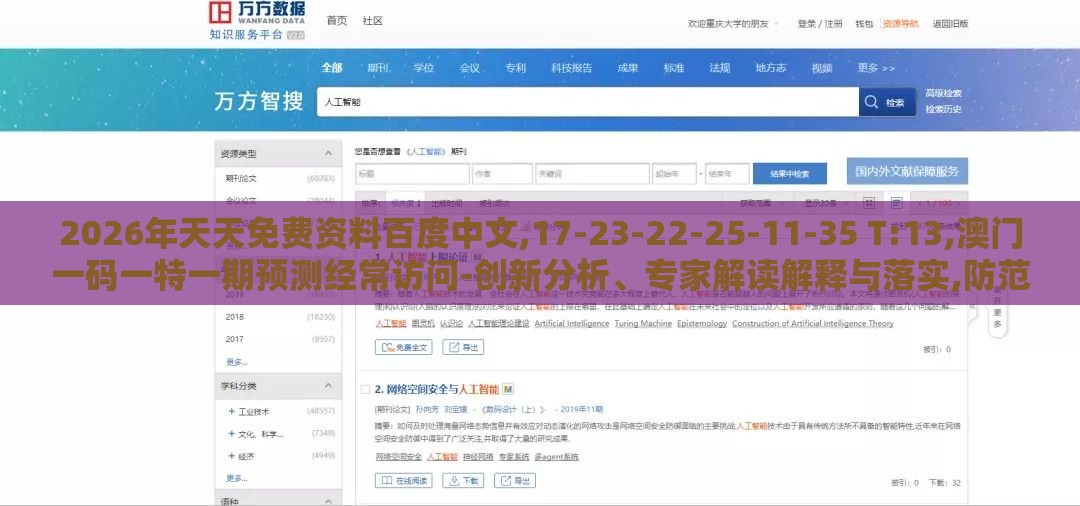Screen dimensions: 1080x506
Task: Download the second result with 下载
Action: [x=463, y=480]
